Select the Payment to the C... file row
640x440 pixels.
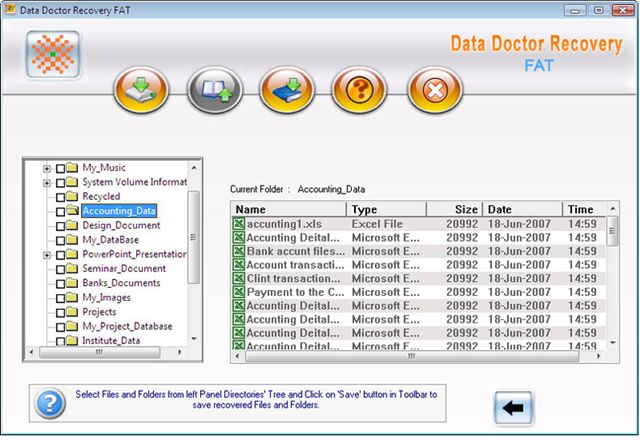tap(419, 292)
